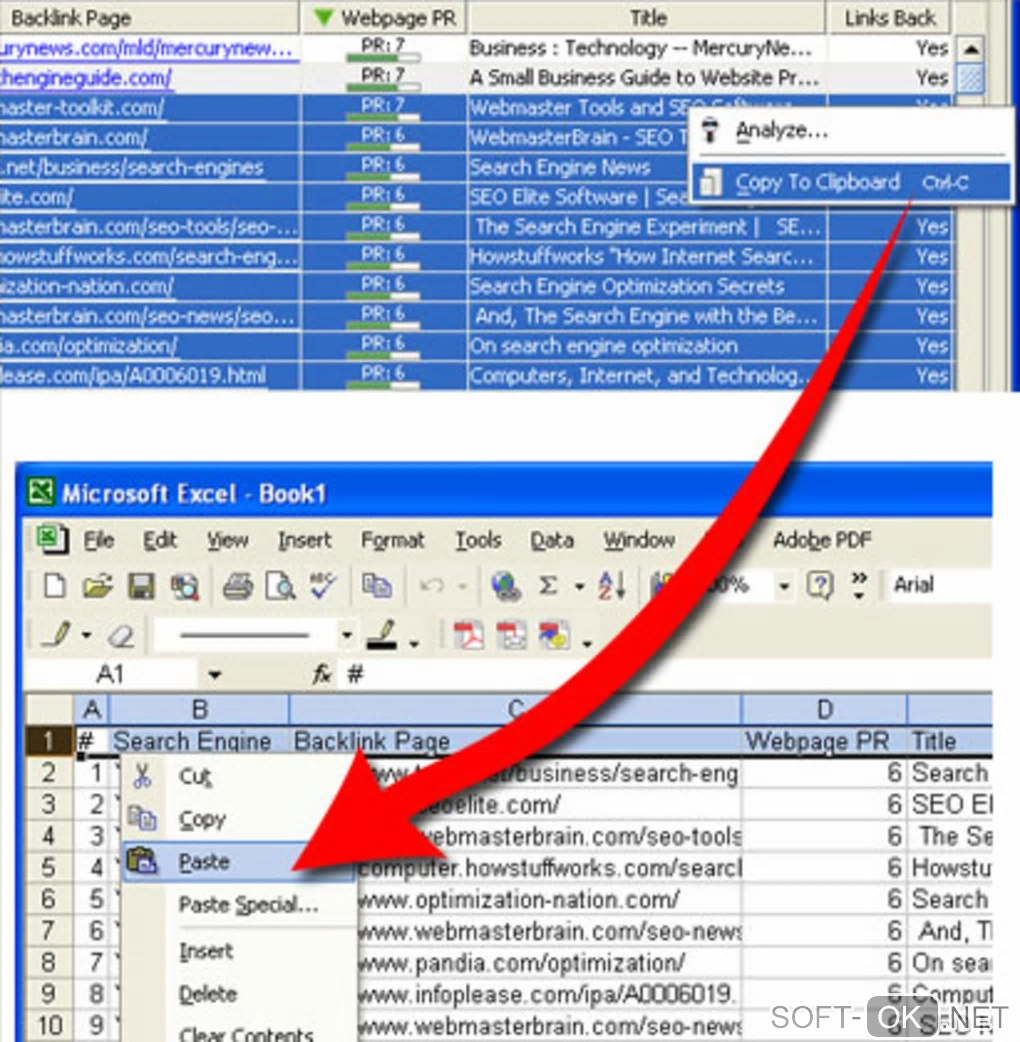Viewport: 1020px width, 1042px height.
Task: Open the Format menu
Action: point(392,540)
